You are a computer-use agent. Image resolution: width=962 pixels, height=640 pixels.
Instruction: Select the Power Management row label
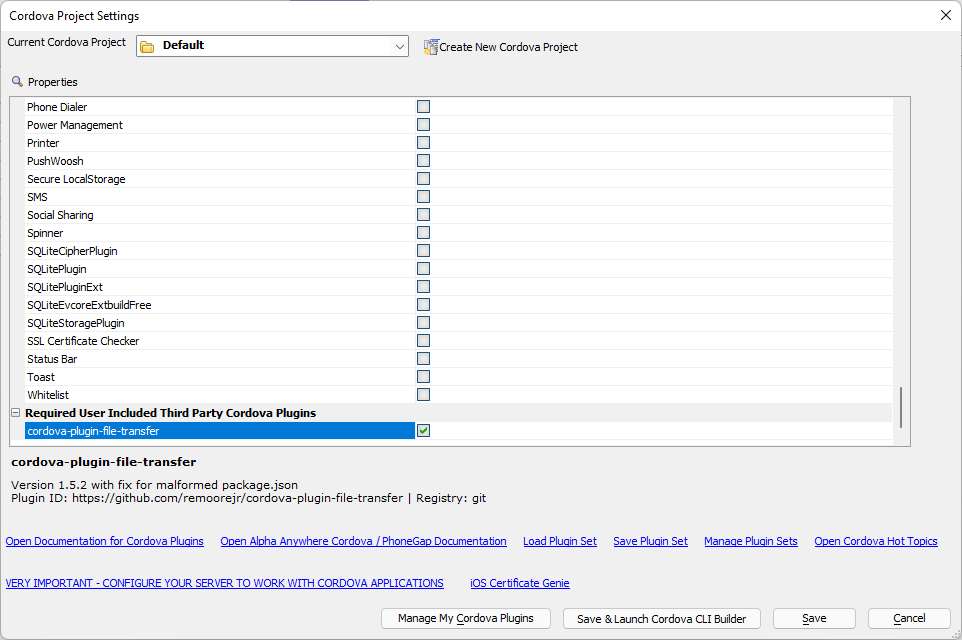point(75,125)
